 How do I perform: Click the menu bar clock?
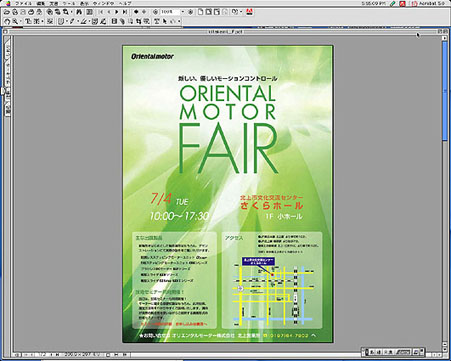375,3
